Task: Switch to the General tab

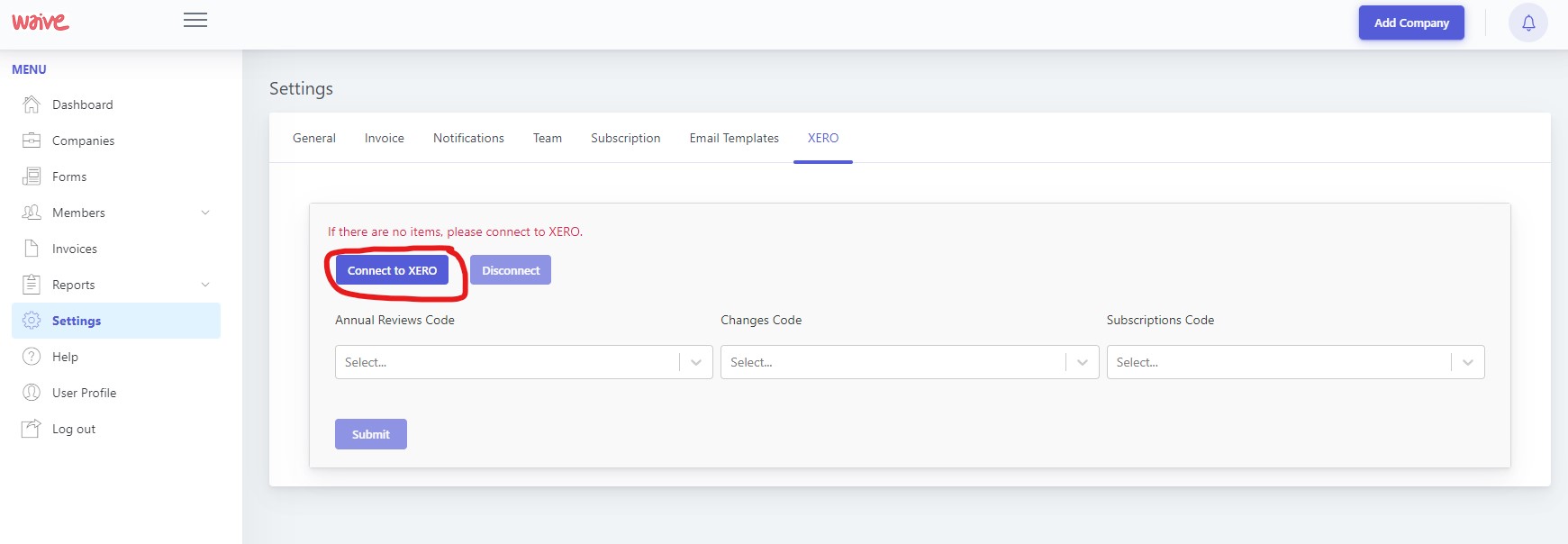Action: click(314, 138)
